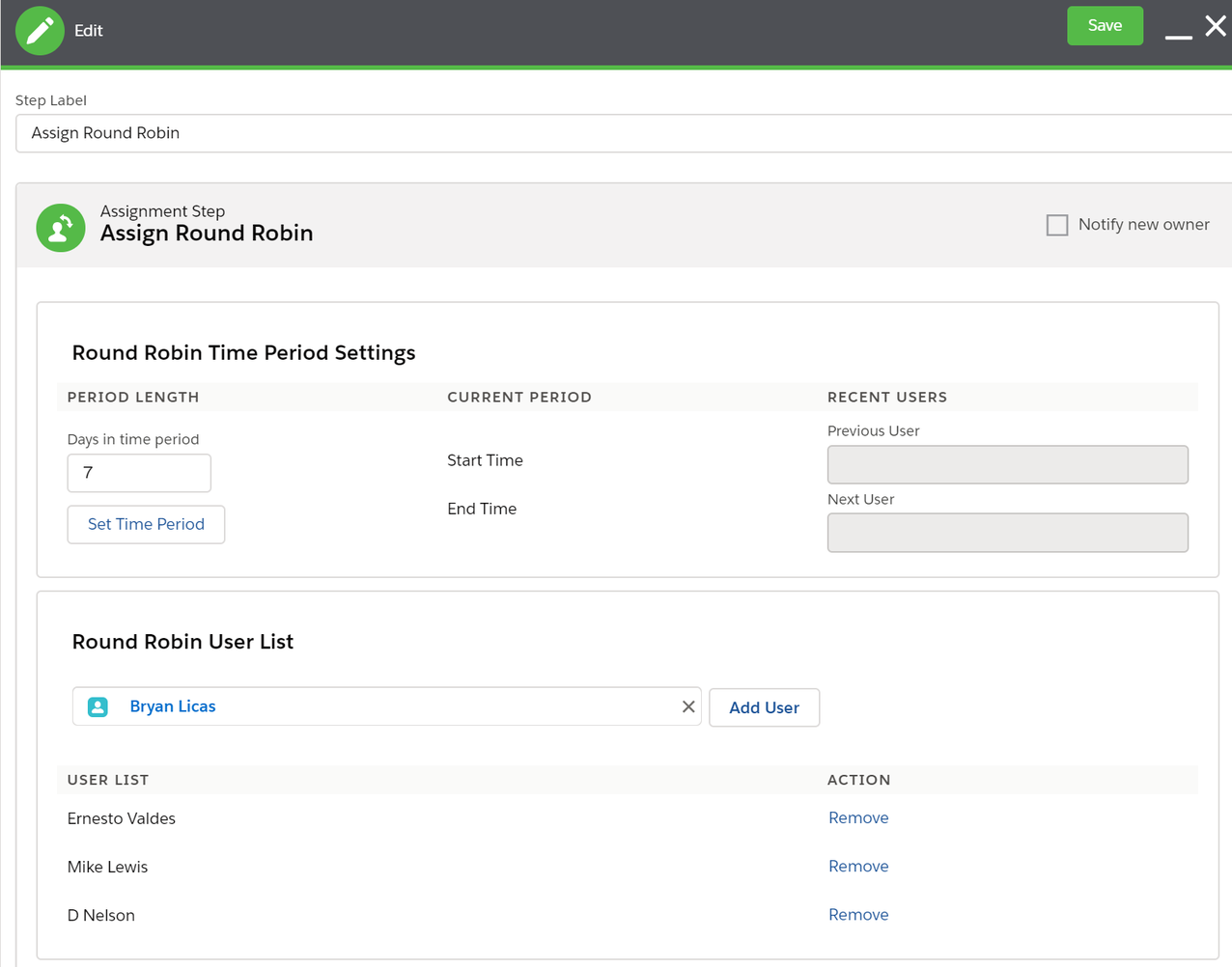Remove D Nelson from the user list

pyautogui.click(x=858, y=915)
